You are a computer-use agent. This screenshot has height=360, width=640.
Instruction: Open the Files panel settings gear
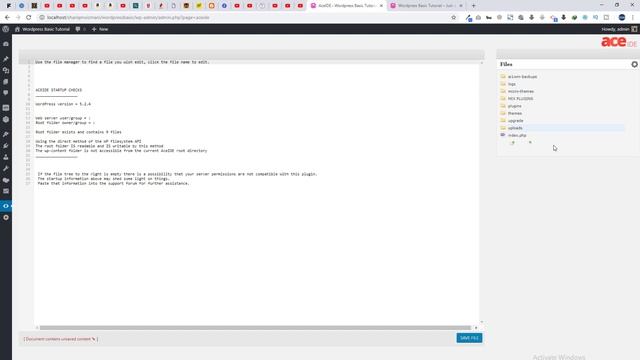pos(634,64)
